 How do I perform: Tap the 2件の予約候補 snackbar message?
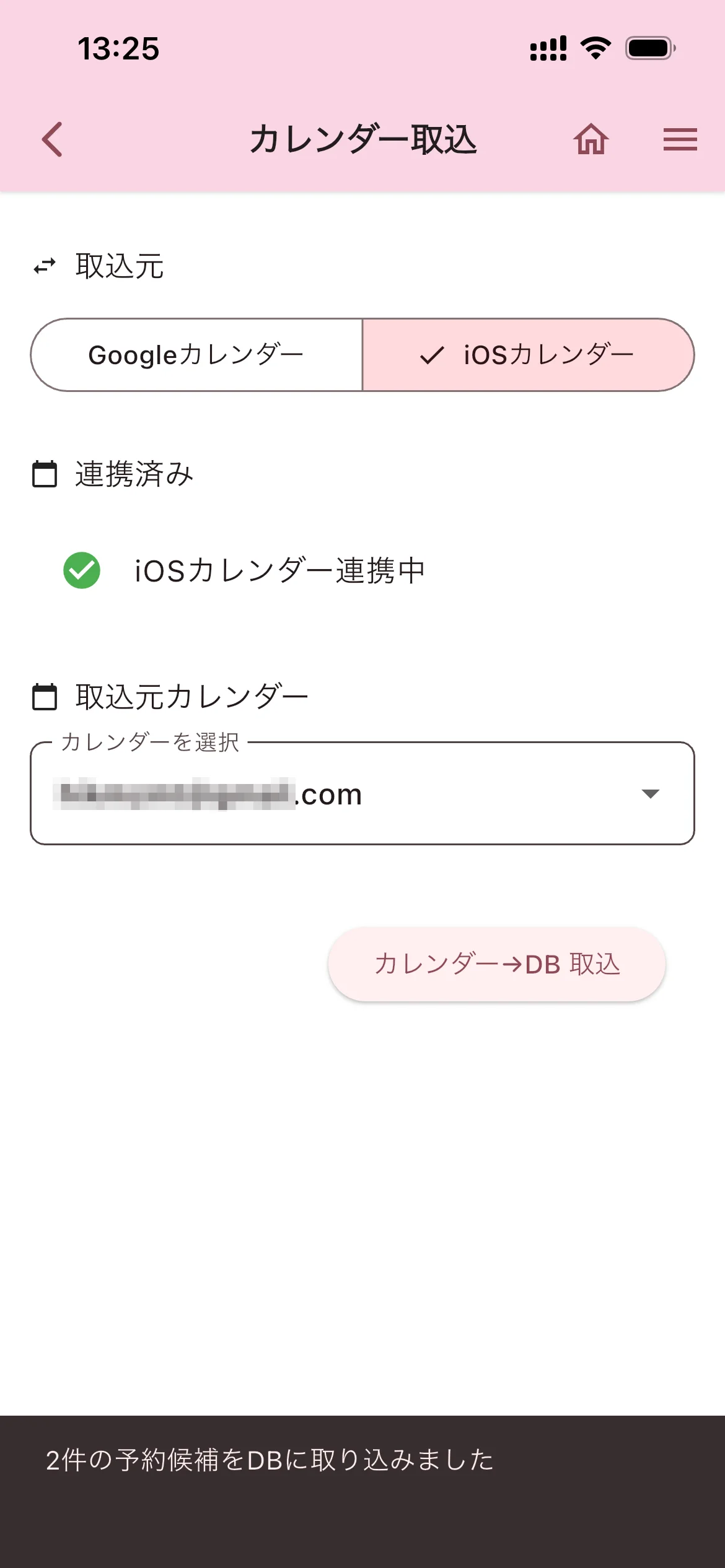pos(270,1460)
